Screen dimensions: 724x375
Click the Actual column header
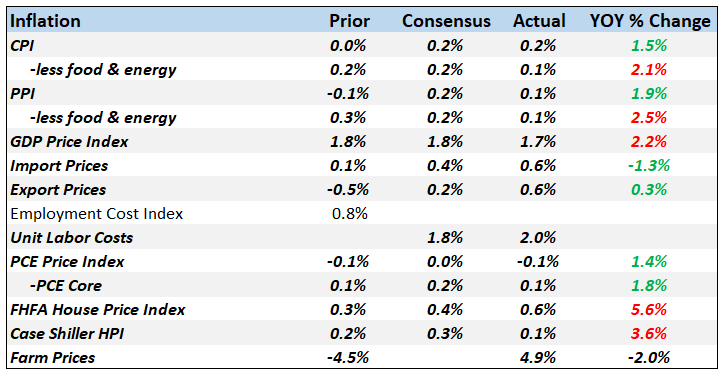539,21
